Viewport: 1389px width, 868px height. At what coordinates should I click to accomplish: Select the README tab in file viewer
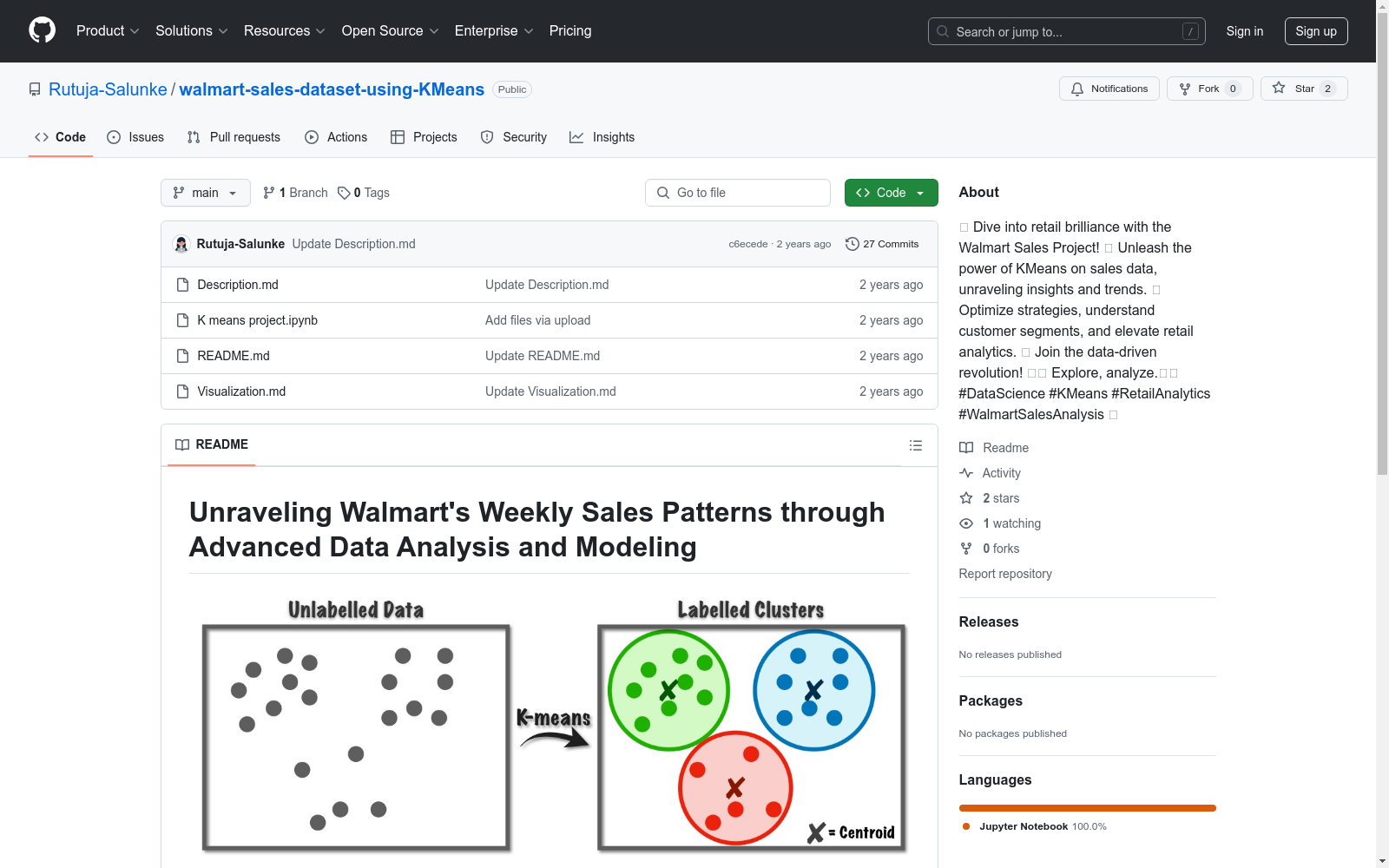[212, 444]
